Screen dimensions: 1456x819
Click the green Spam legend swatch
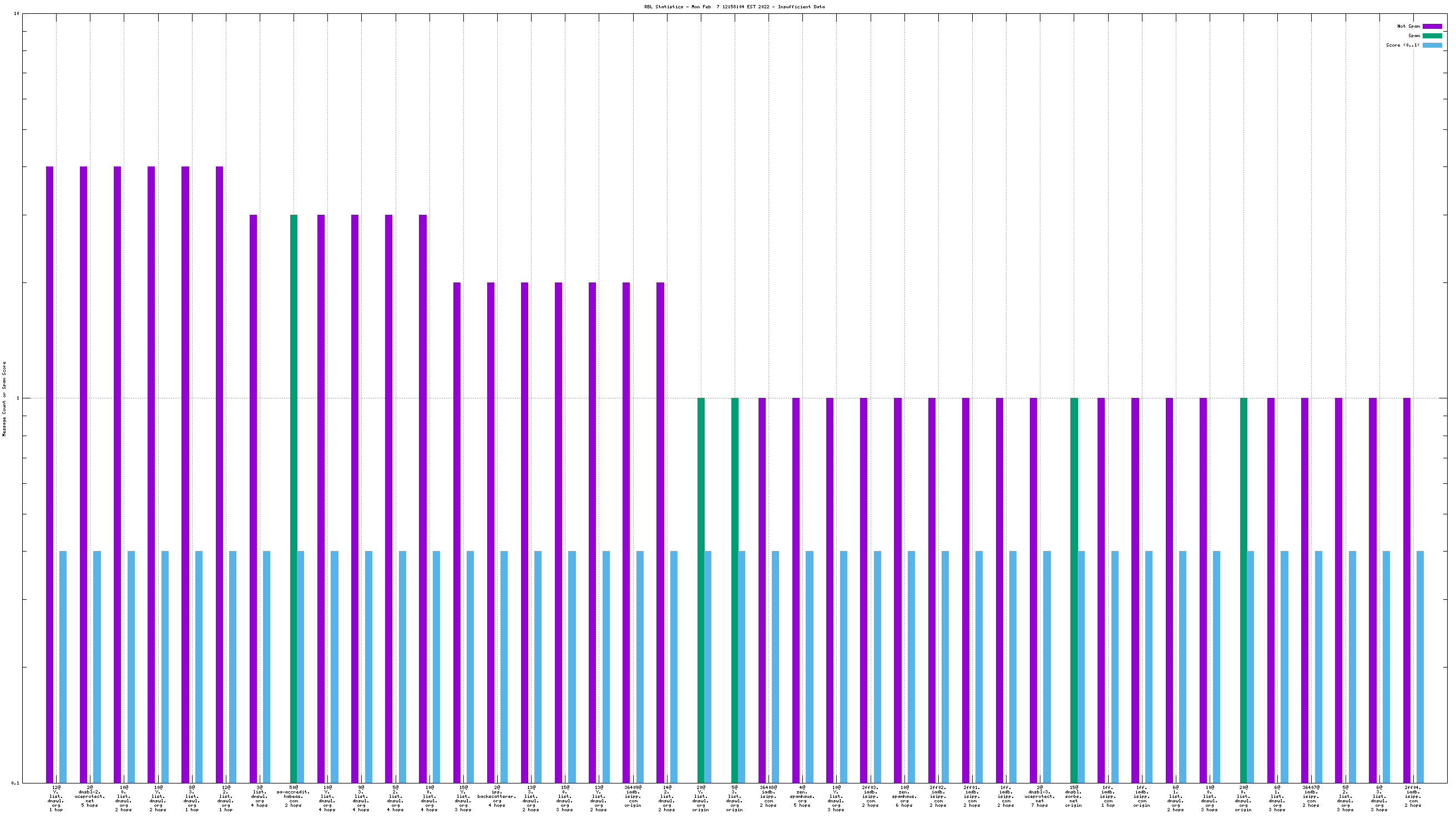point(1432,36)
